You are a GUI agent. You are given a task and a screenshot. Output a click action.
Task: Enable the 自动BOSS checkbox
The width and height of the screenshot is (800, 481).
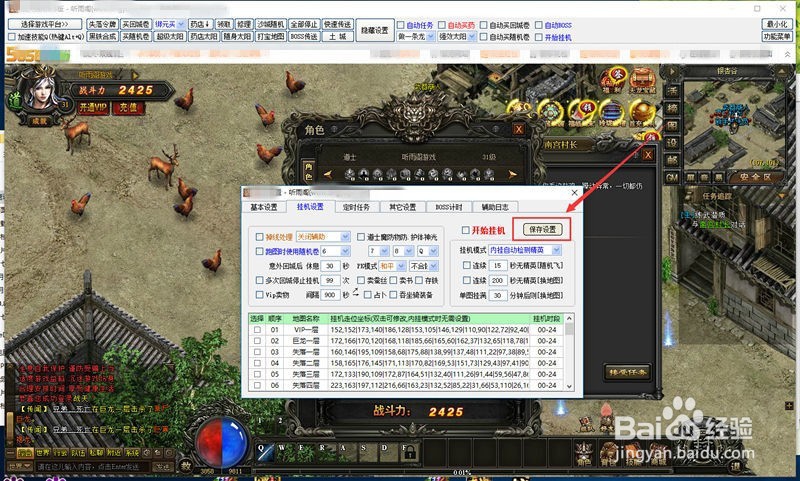point(538,25)
